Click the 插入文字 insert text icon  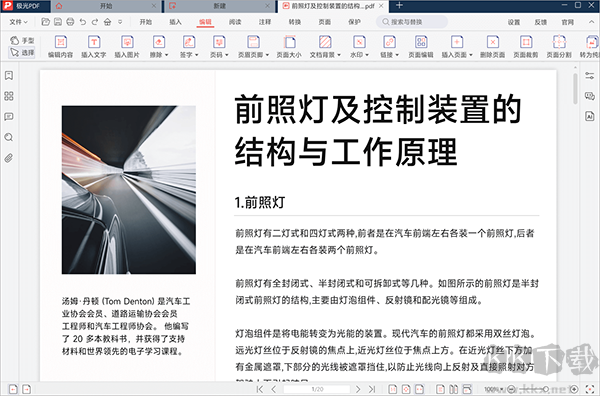[94, 47]
